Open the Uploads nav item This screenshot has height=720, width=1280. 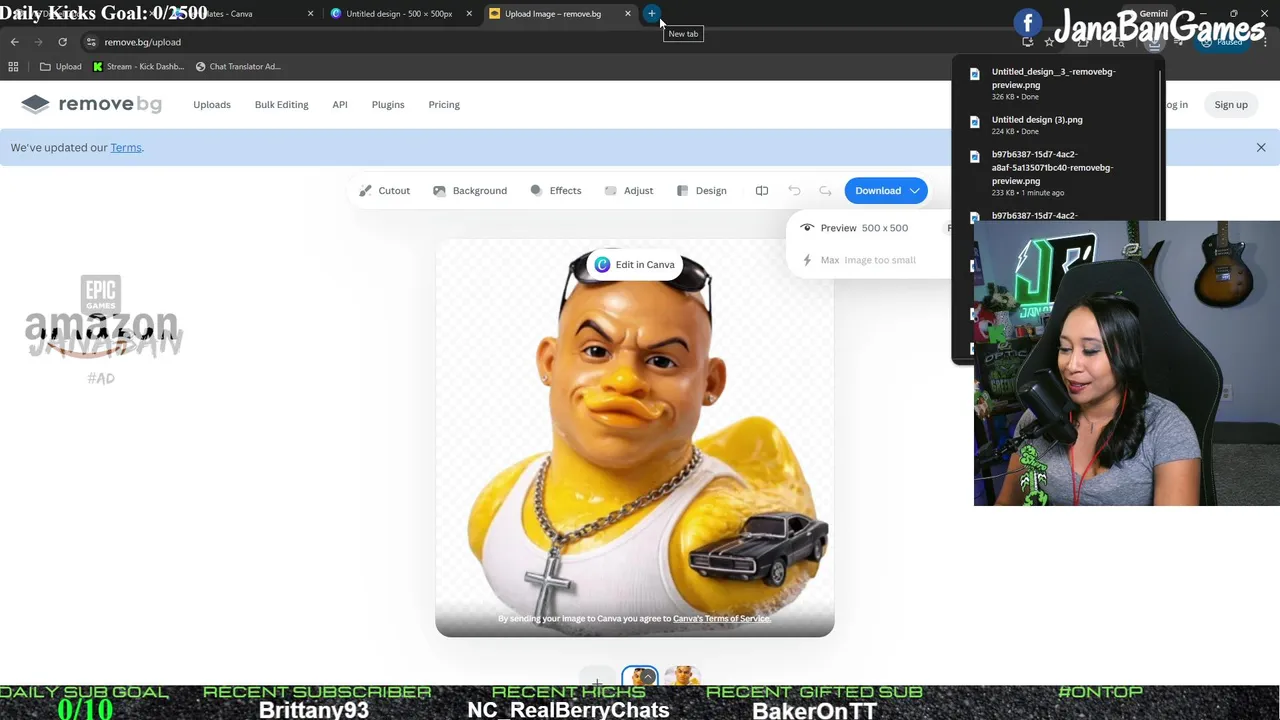point(212,104)
